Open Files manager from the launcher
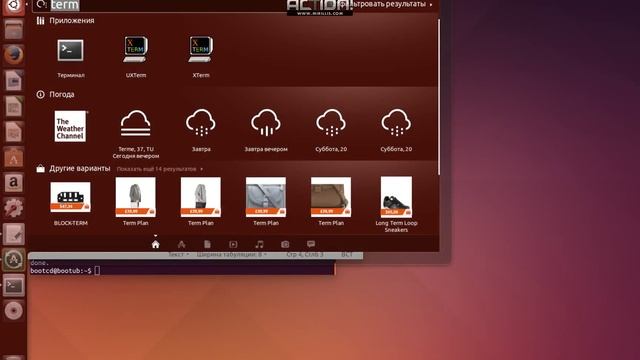 click(13, 29)
